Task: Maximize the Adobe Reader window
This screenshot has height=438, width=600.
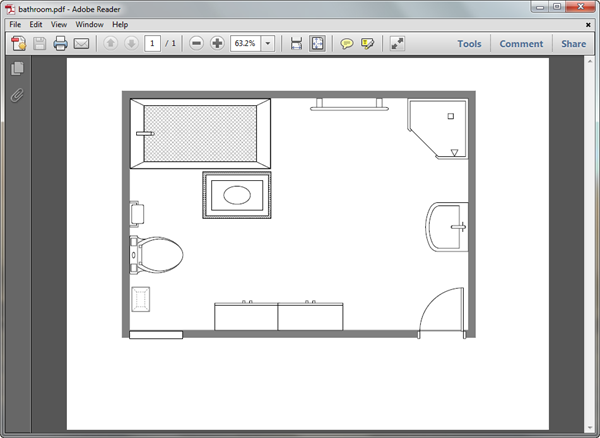Action: click(557, 7)
